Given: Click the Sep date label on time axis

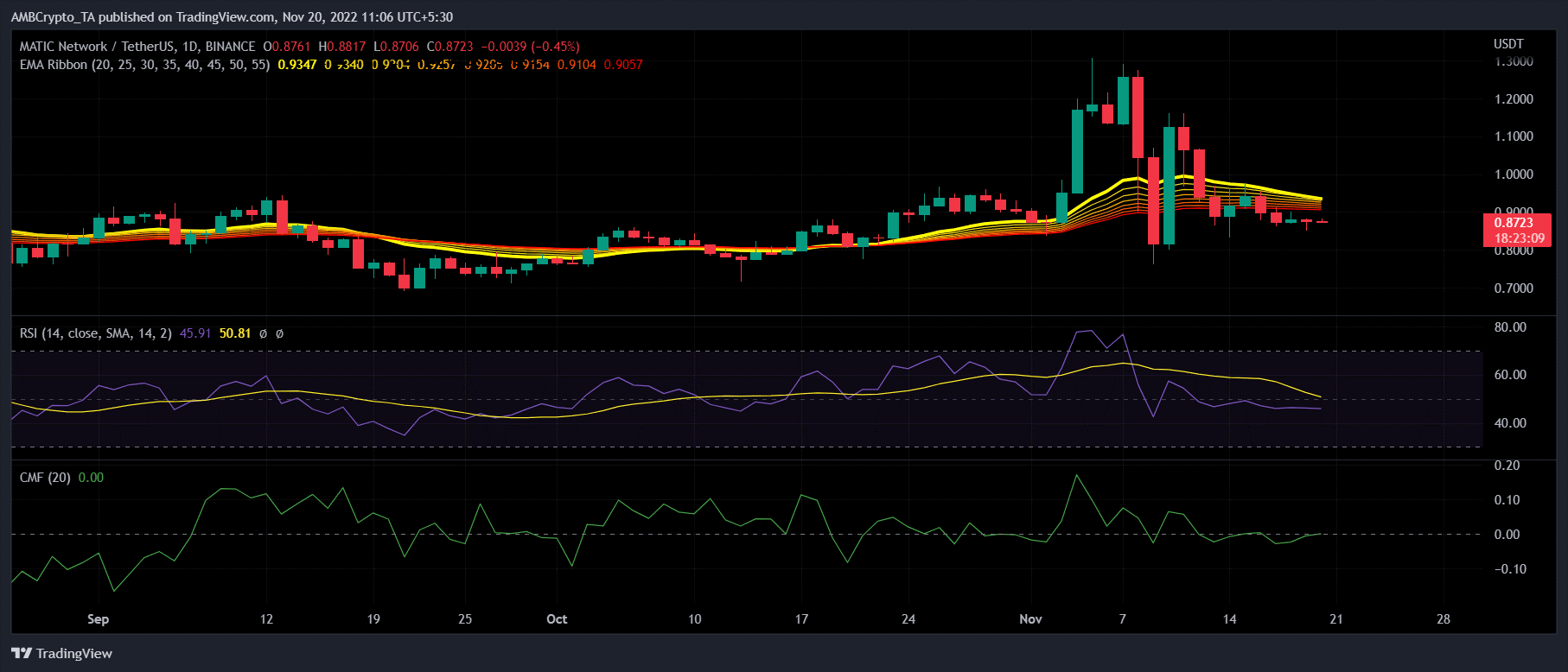Looking at the screenshot, I should (99, 619).
